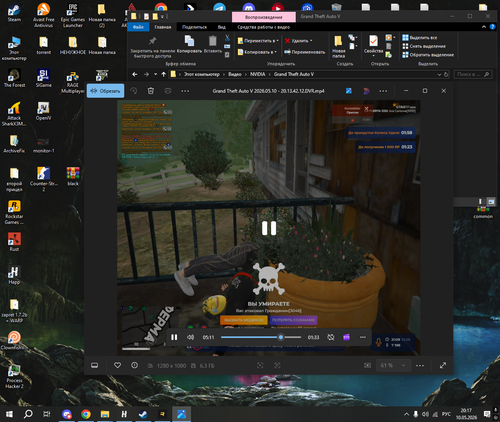Open Chrome from the taskbar

[x=86, y=414]
